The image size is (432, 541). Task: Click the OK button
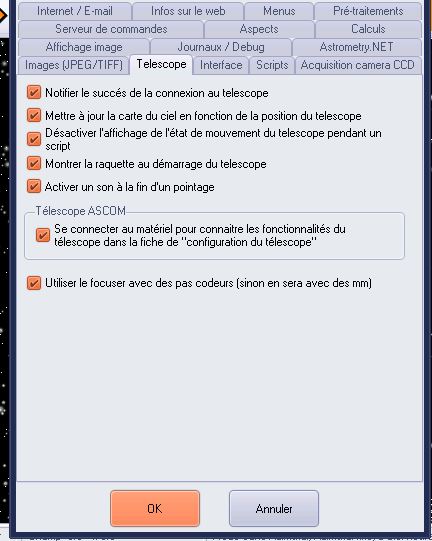(x=155, y=508)
